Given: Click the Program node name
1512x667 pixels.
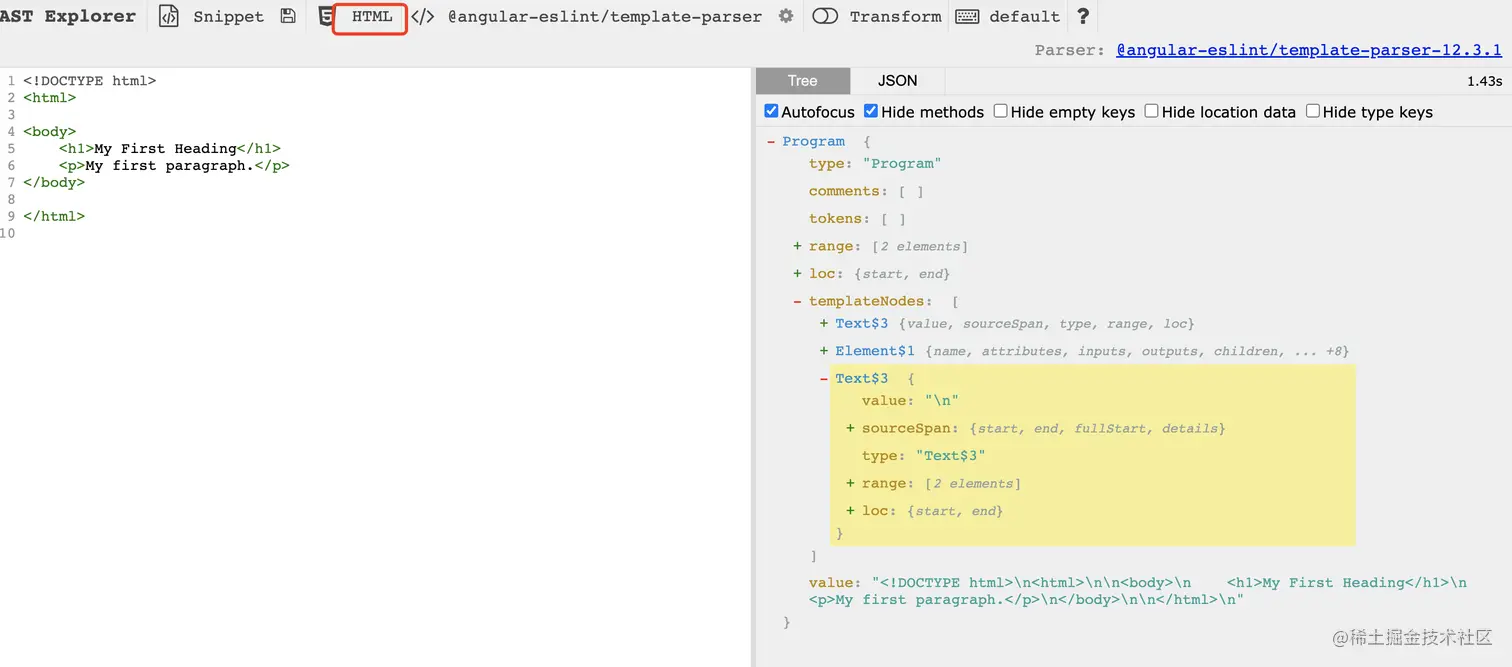Looking at the screenshot, I should point(813,142).
